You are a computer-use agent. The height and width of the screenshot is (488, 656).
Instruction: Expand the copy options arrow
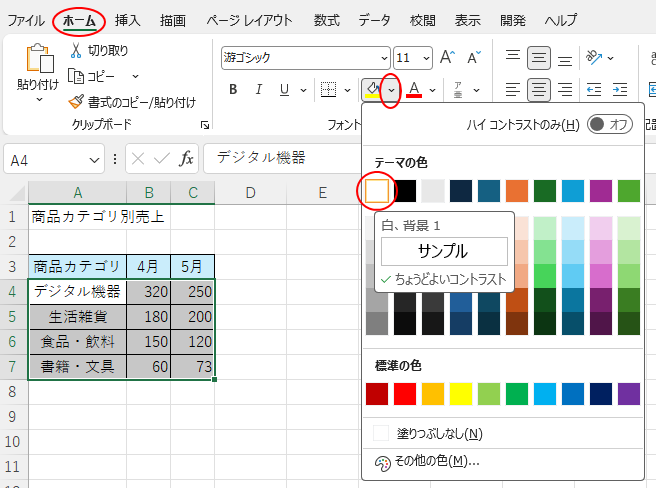point(135,76)
